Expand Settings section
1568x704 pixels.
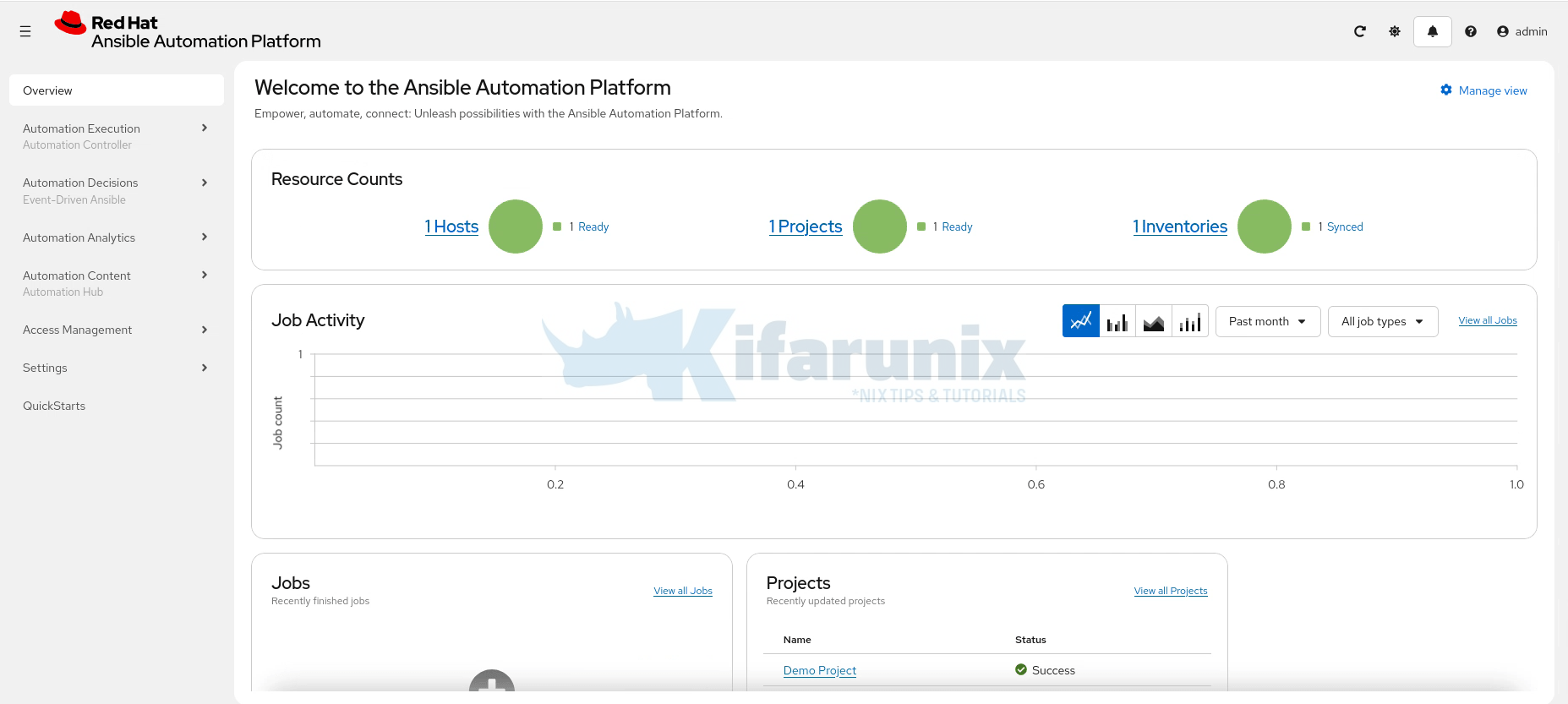117,368
